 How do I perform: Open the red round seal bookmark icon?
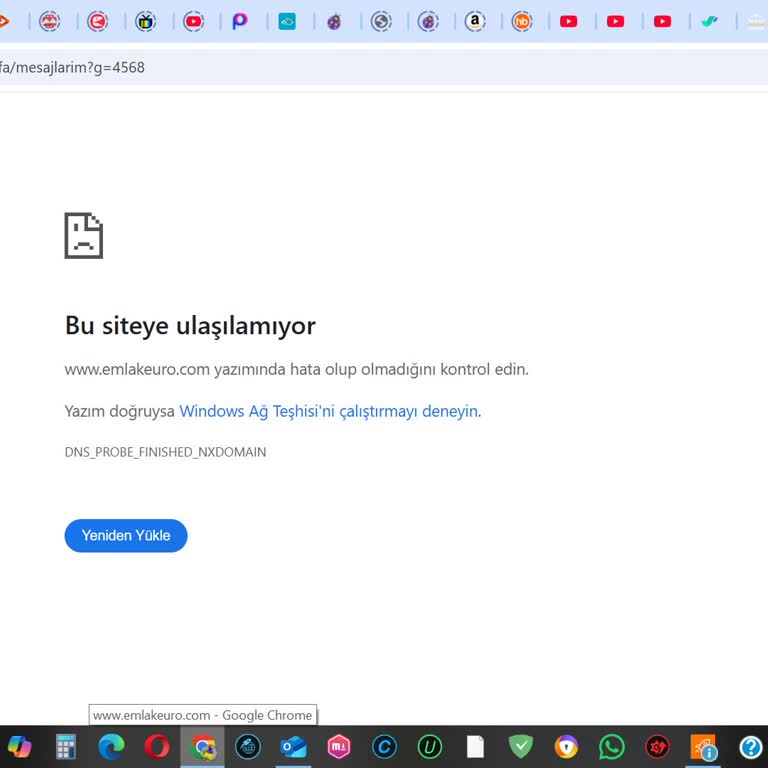[49, 22]
